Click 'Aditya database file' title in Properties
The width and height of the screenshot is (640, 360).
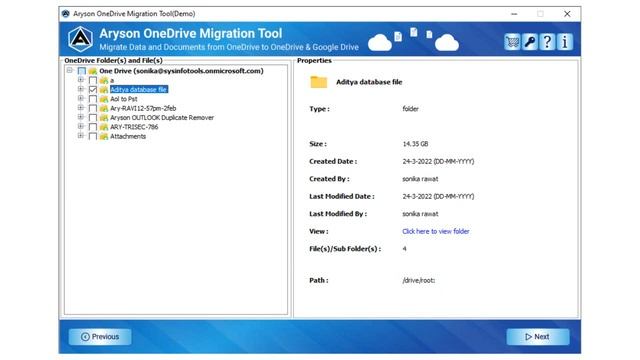[369, 82]
